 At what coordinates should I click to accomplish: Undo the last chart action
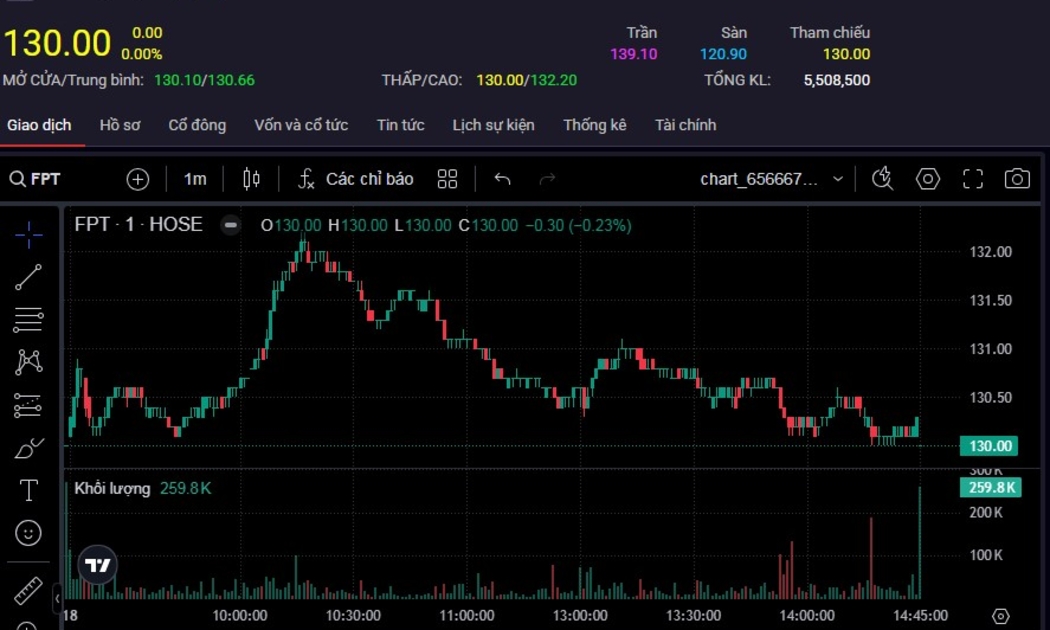point(502,179)
